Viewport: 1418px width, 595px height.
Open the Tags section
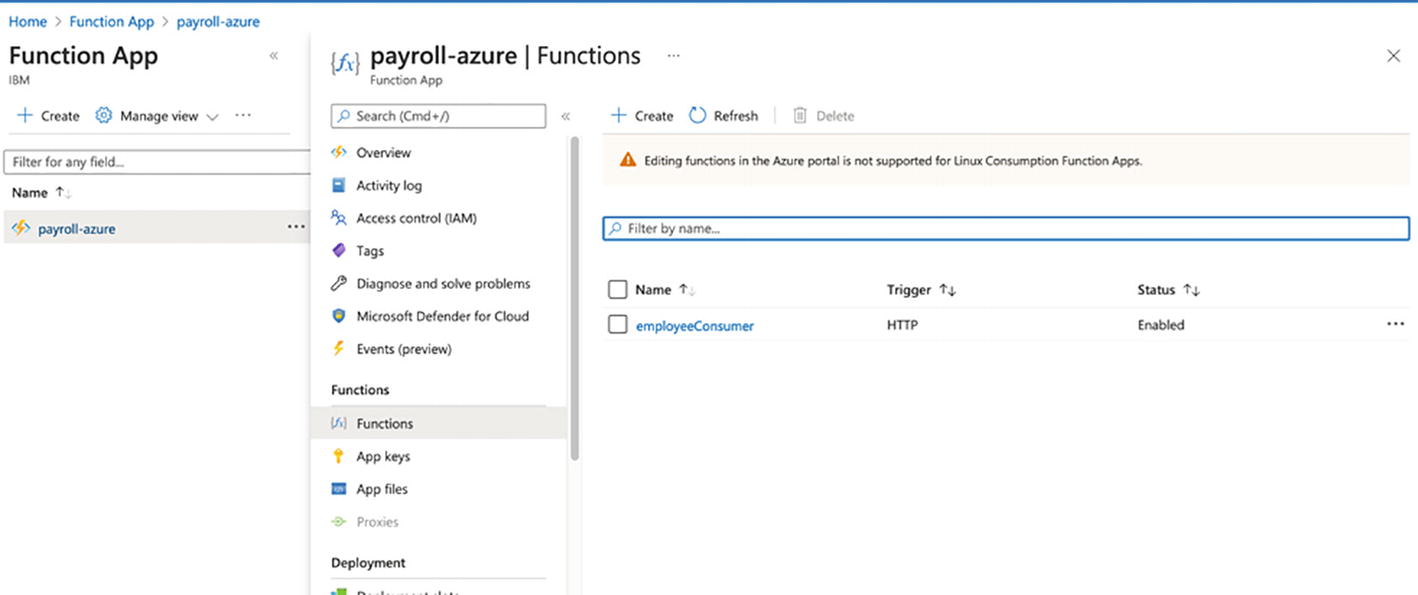(x=370, y=251)
